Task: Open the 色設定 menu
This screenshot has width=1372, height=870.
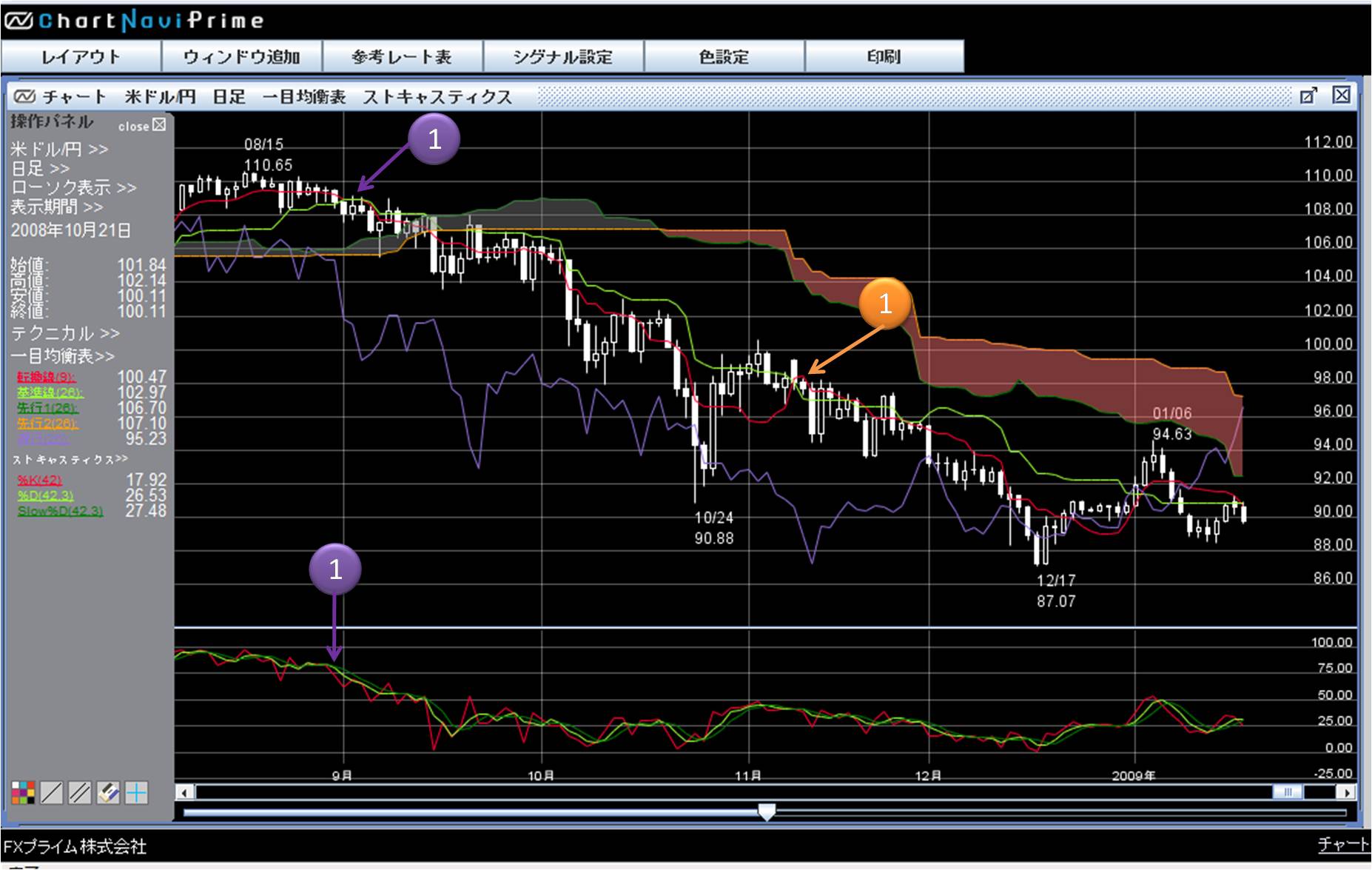Action: coord(724,57)
